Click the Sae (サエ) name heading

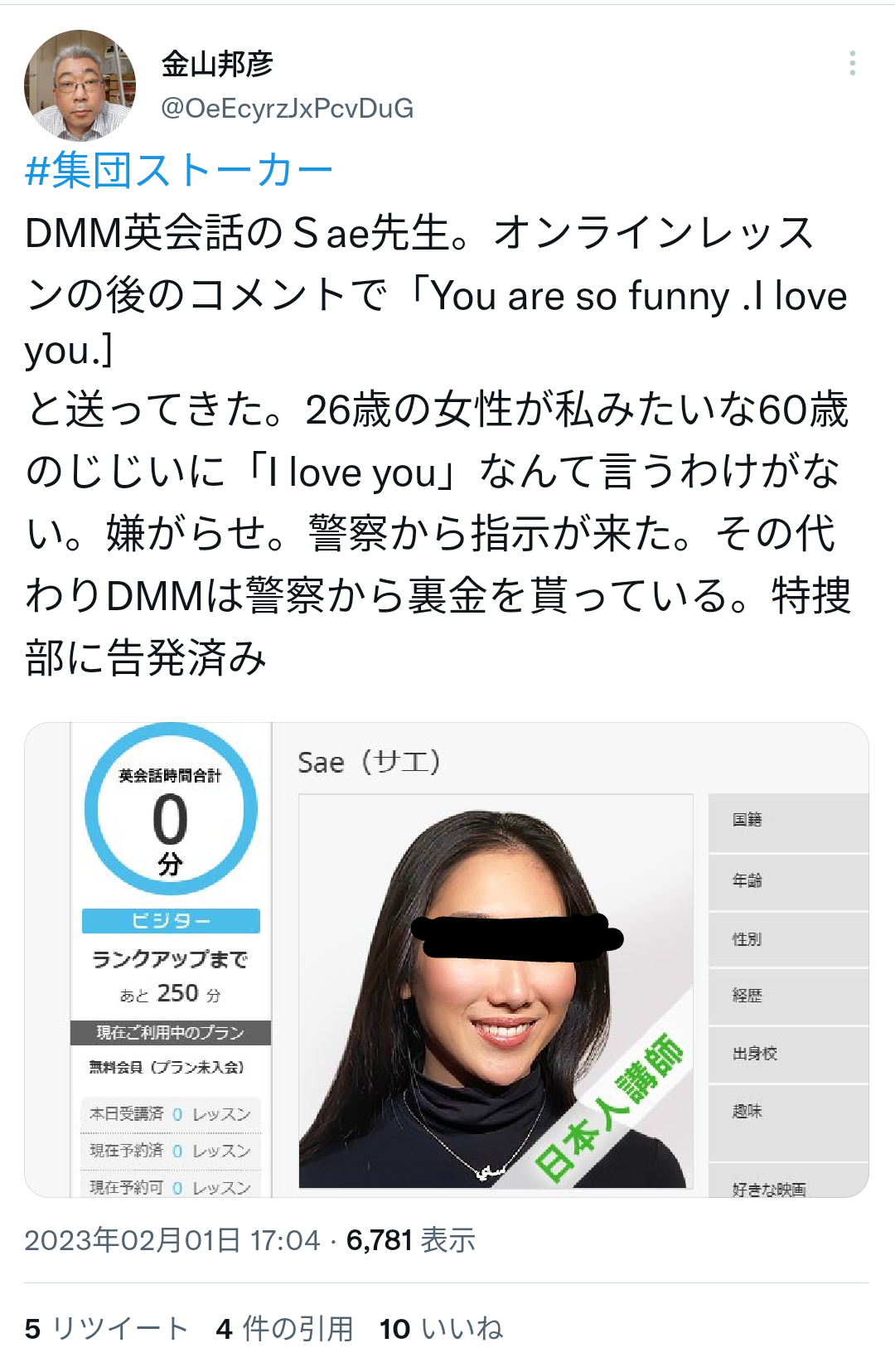point(369,762)
